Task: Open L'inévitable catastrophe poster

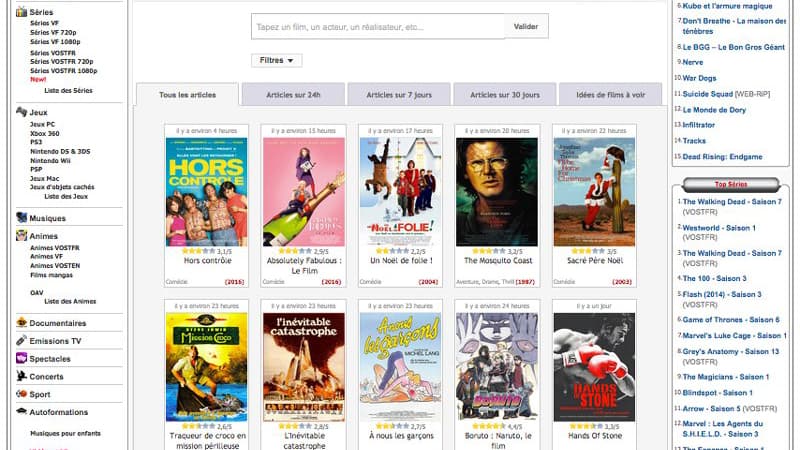Action: (x=304, y=367)
